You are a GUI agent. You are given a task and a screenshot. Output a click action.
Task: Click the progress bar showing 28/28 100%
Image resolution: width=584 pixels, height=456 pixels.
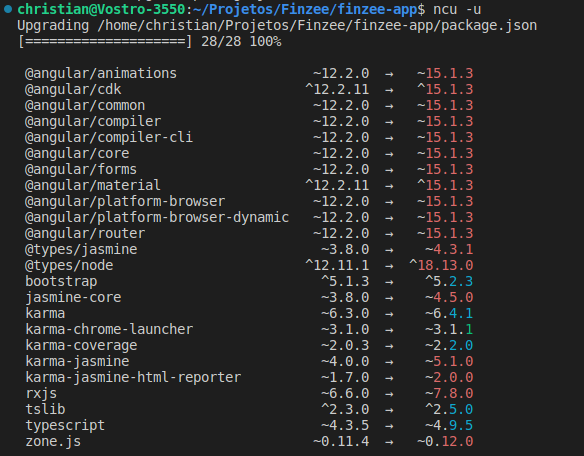tap(150, 42)
